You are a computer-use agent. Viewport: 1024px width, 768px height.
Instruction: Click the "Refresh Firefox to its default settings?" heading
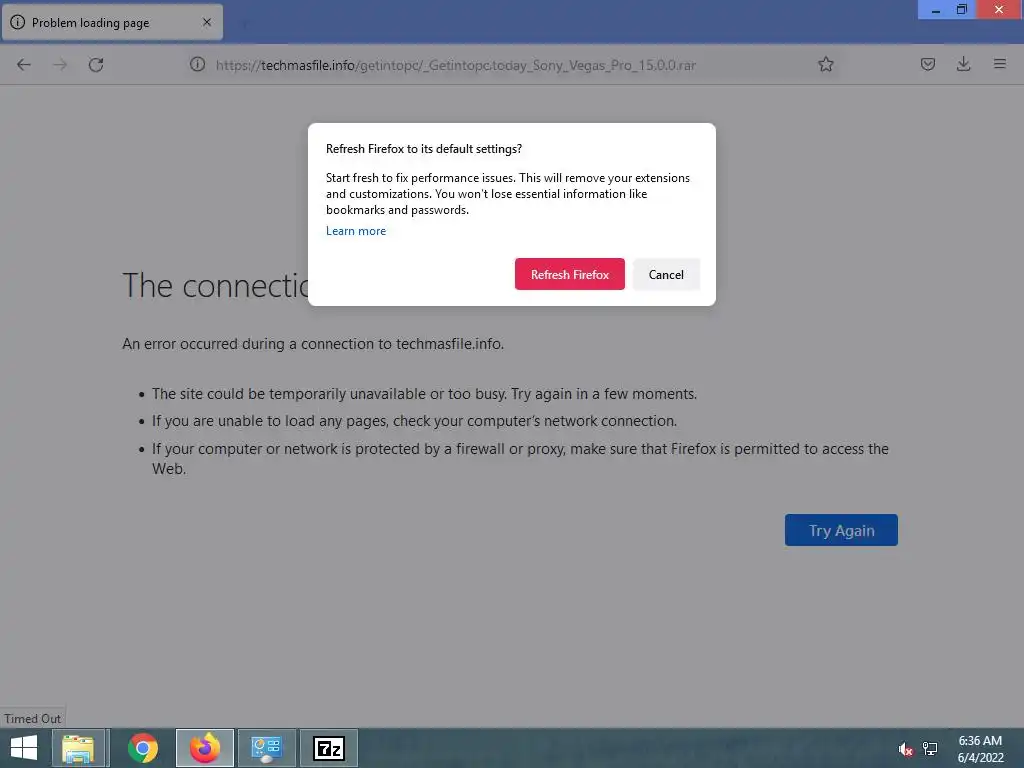coord(424,149)
